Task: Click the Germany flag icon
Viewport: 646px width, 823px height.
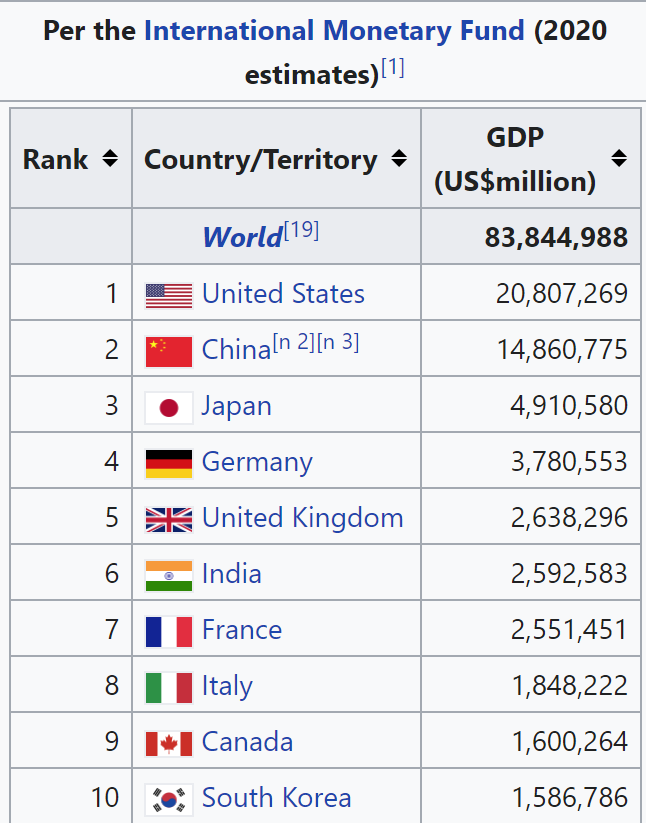Action: pos(168,462)
